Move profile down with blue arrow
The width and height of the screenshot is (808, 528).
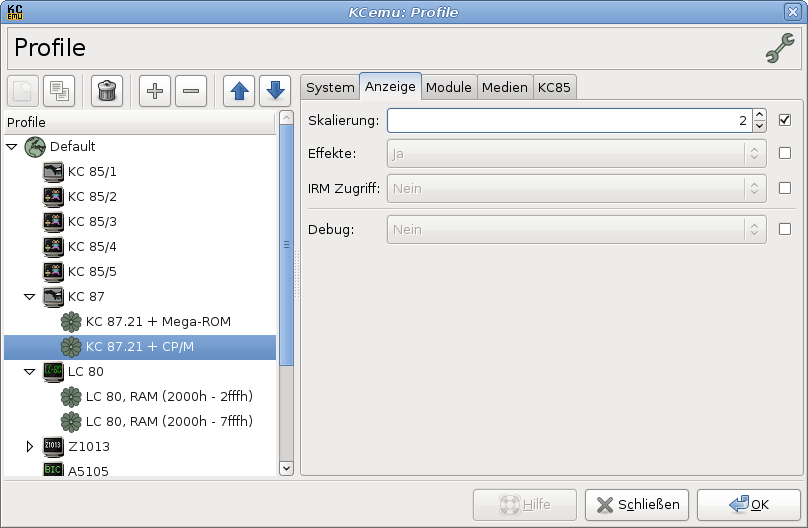click(x=275, y=91)
